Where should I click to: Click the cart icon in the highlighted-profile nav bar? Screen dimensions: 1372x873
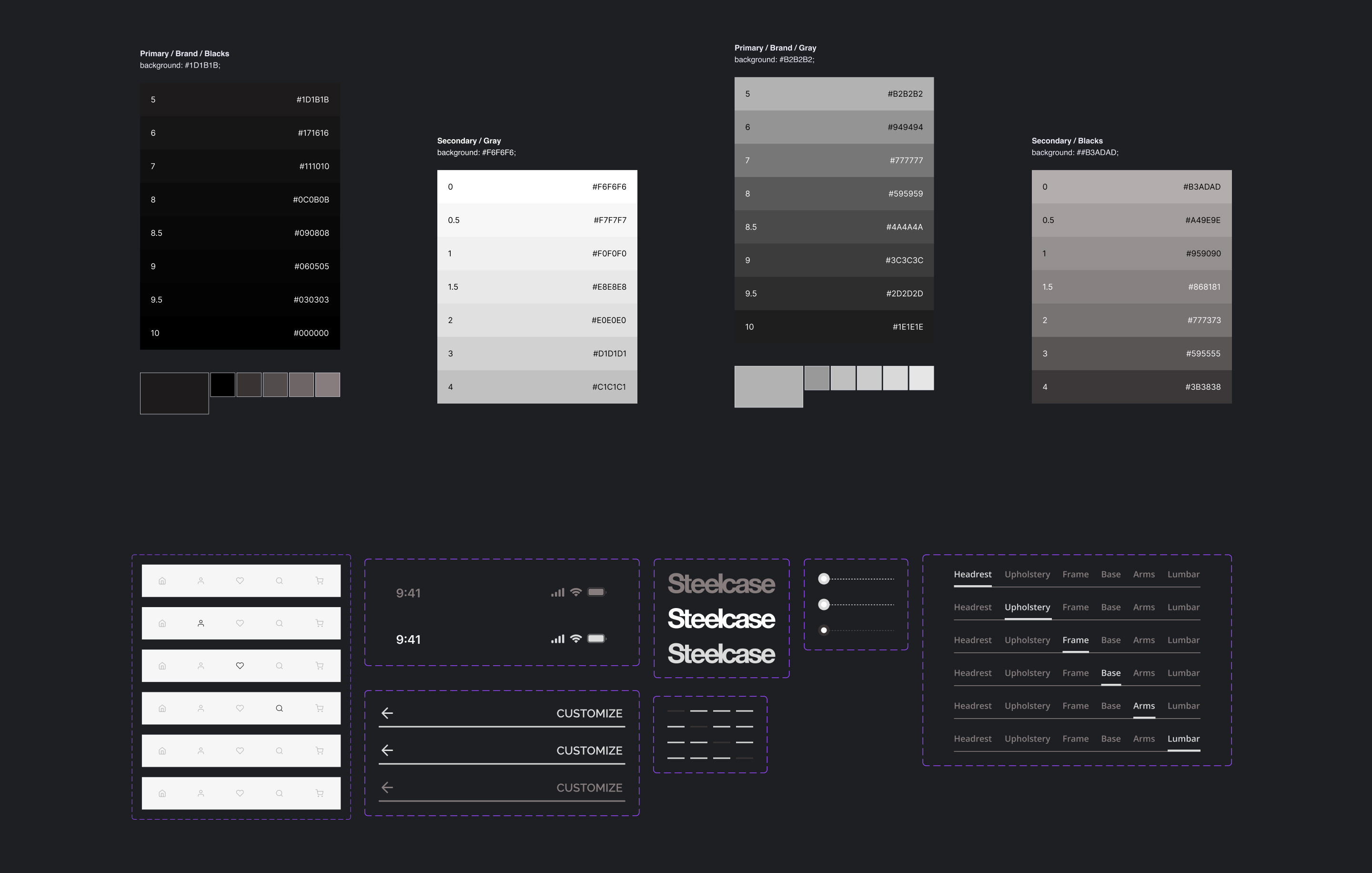(320, 623)
